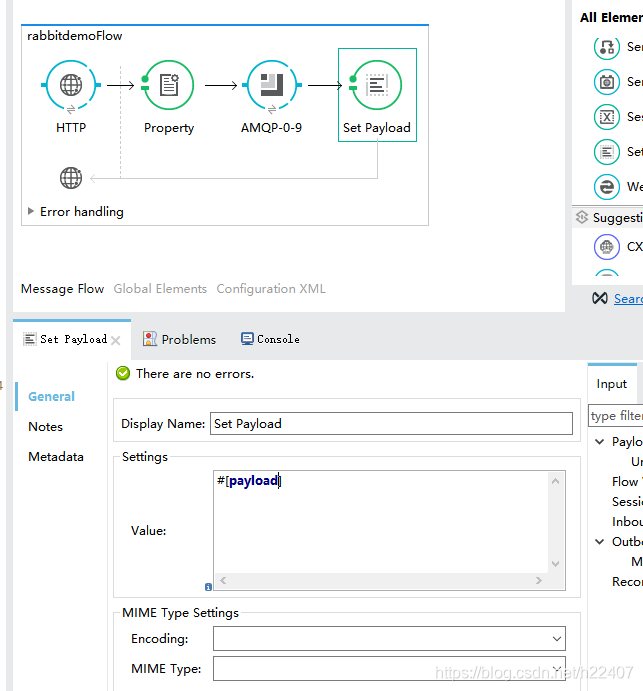643x691 pixels.
Task: Click the Search in Exchange link
Action: pyautogui.click(x=628, y=298)
